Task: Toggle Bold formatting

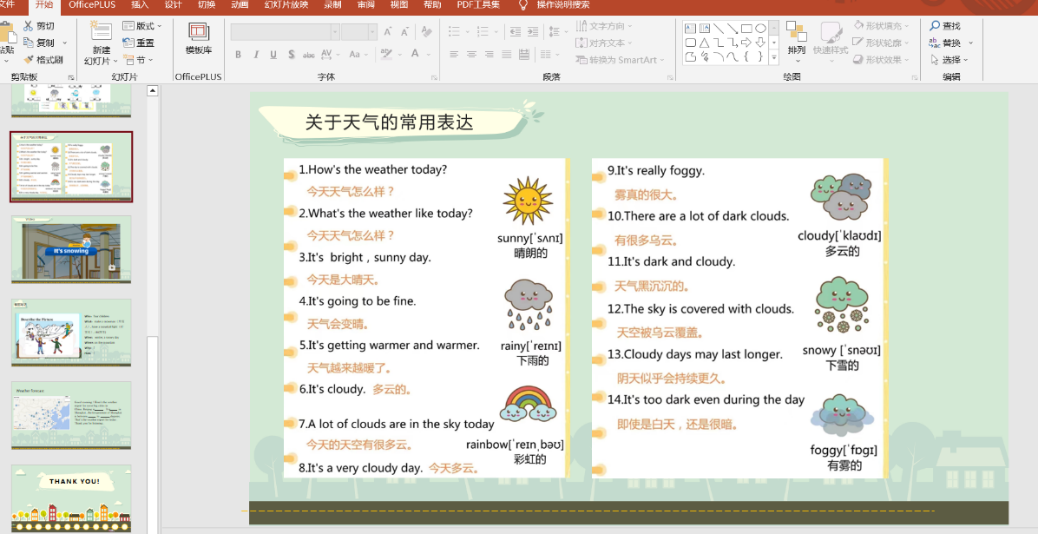Action: [x=238, y=55]
